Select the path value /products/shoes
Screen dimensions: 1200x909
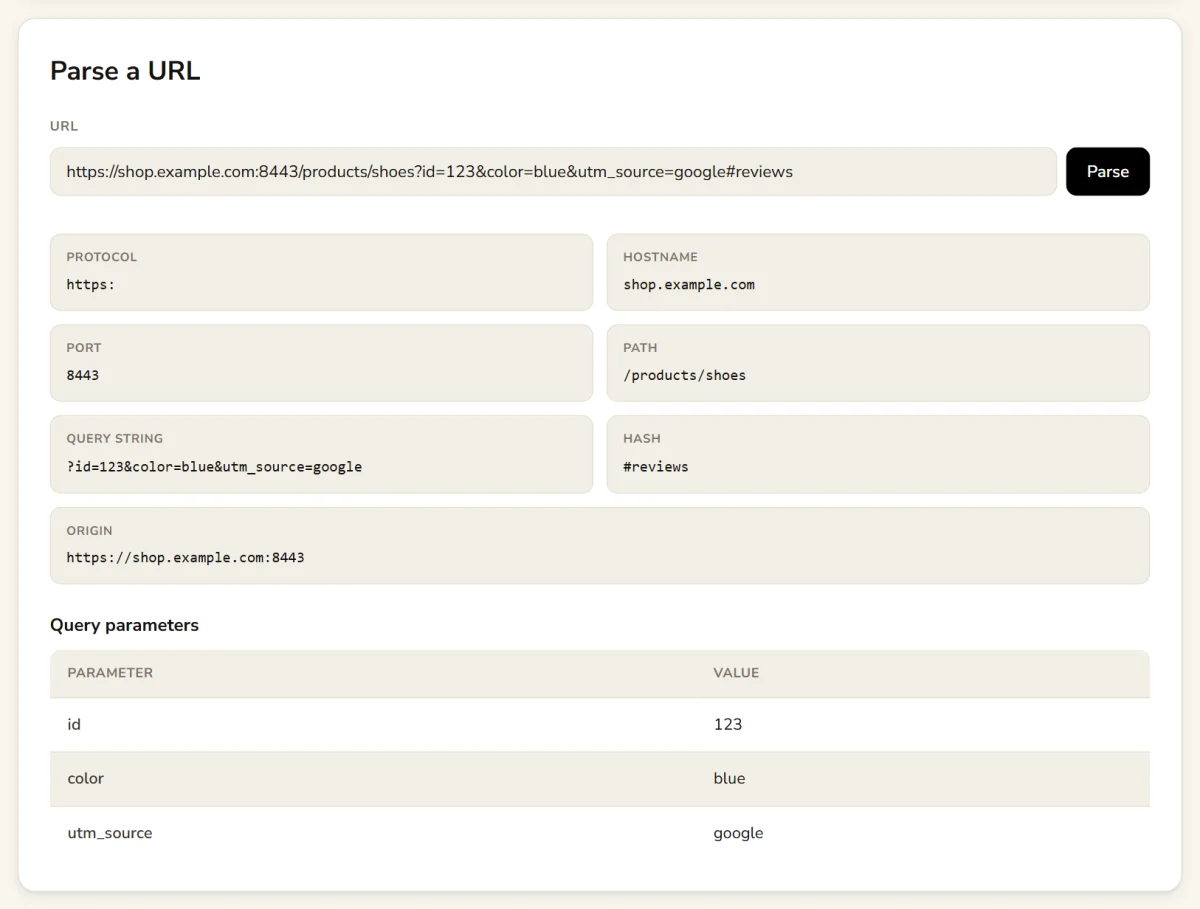[685, 375]
